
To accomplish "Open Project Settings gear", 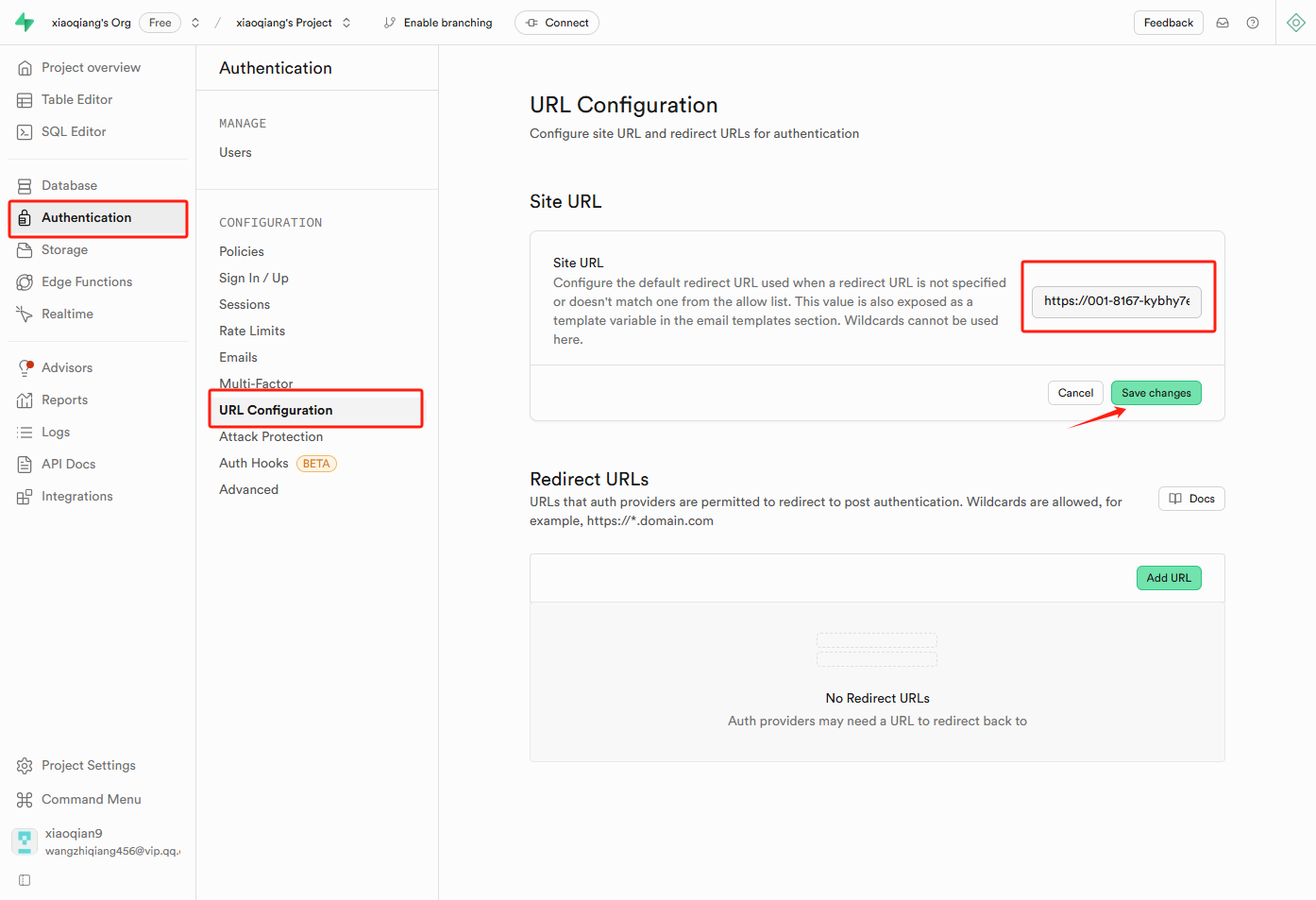I will click(88, 766).
